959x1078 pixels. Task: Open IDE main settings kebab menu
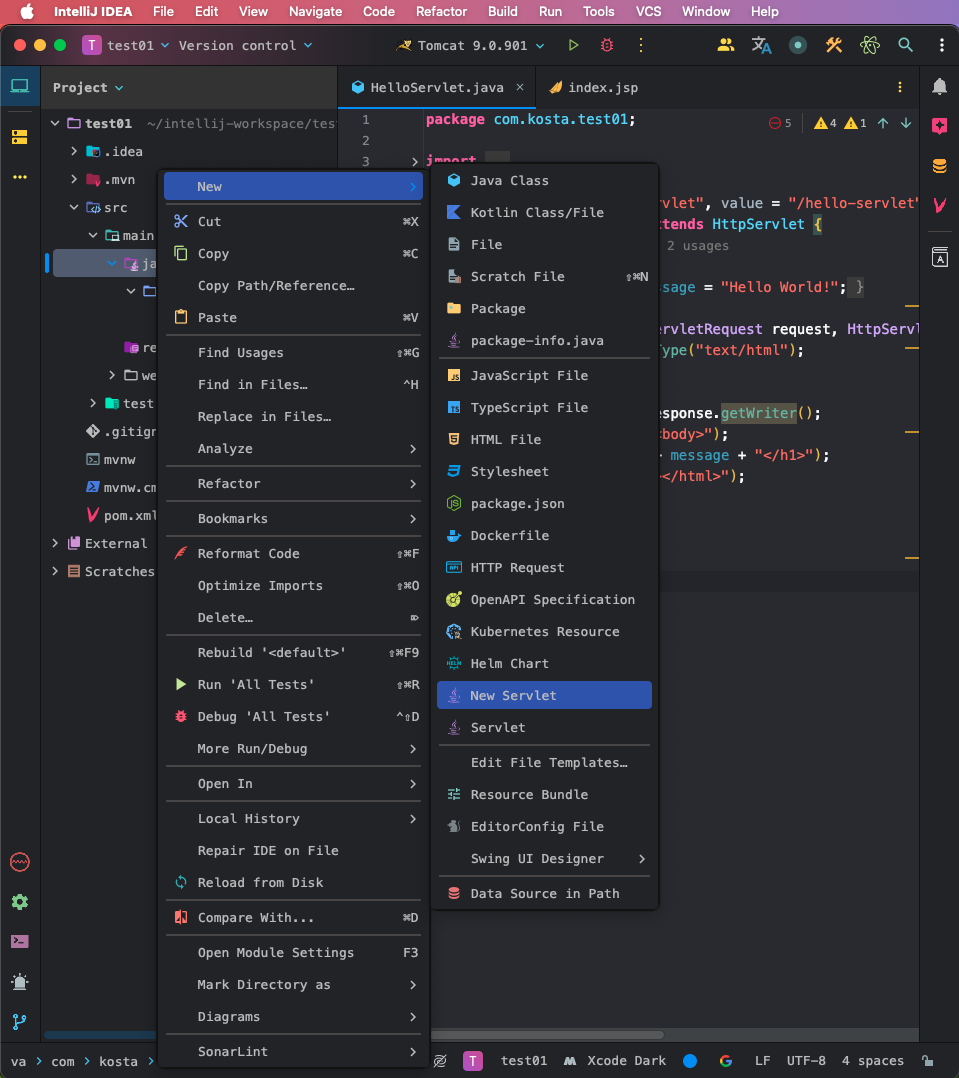pyautogui.click(x=942, y=45)
